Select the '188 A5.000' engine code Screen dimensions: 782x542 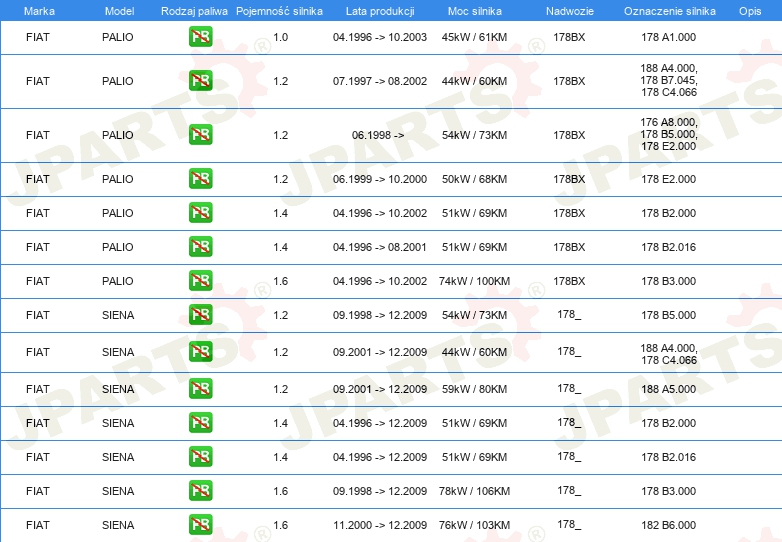click(669, 389)
